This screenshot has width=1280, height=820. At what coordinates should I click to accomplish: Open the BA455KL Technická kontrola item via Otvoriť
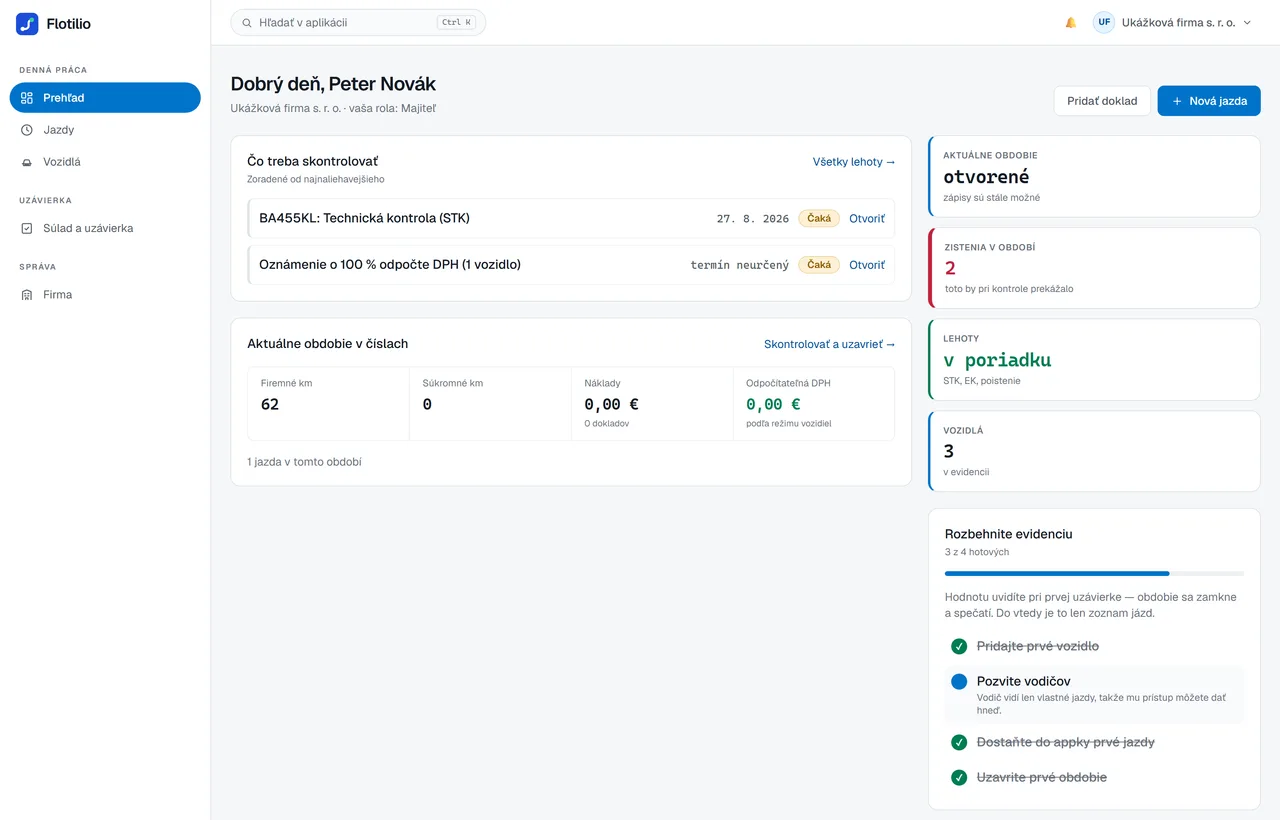pos(867,218)
